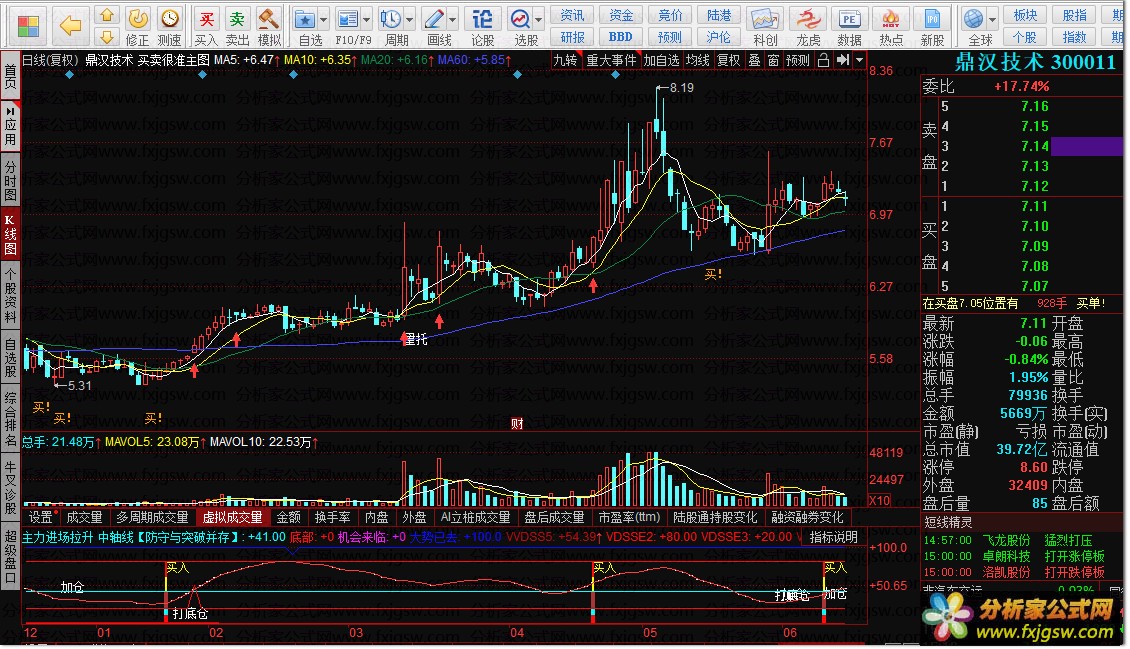The height and width of the screenshot is (649, 1130).
Task: Expand the 自选 dropdown arrow
Action: [x=324, y=19]
